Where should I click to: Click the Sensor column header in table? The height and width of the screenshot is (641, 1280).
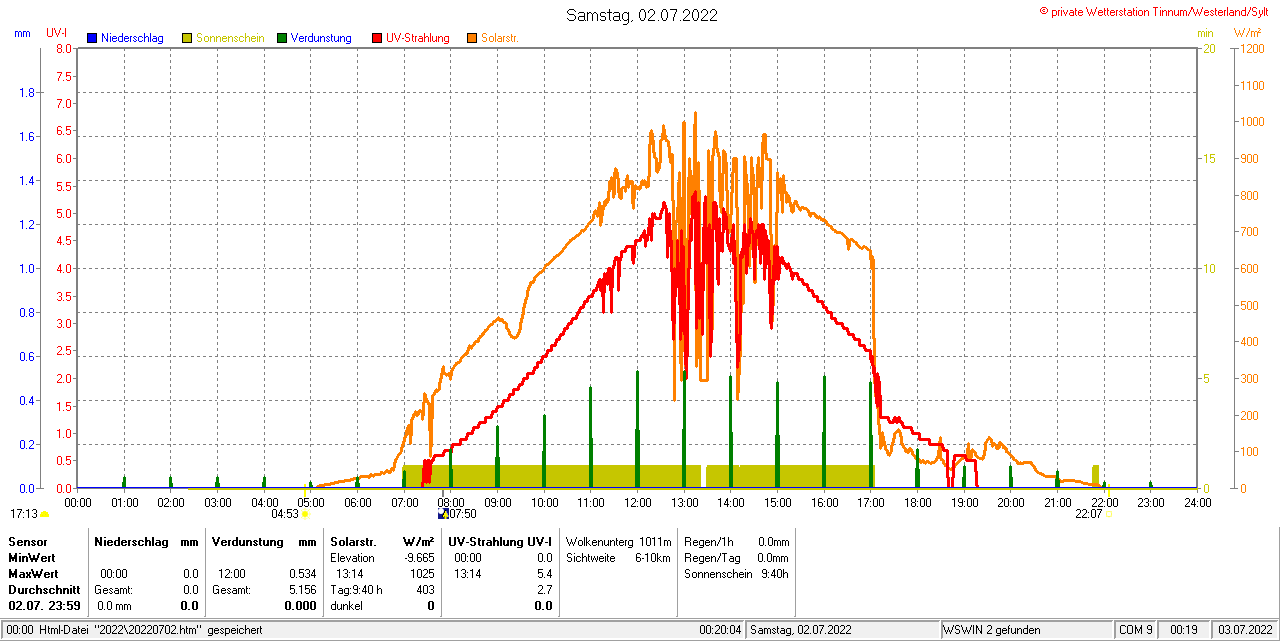click(x=27, y=541)
